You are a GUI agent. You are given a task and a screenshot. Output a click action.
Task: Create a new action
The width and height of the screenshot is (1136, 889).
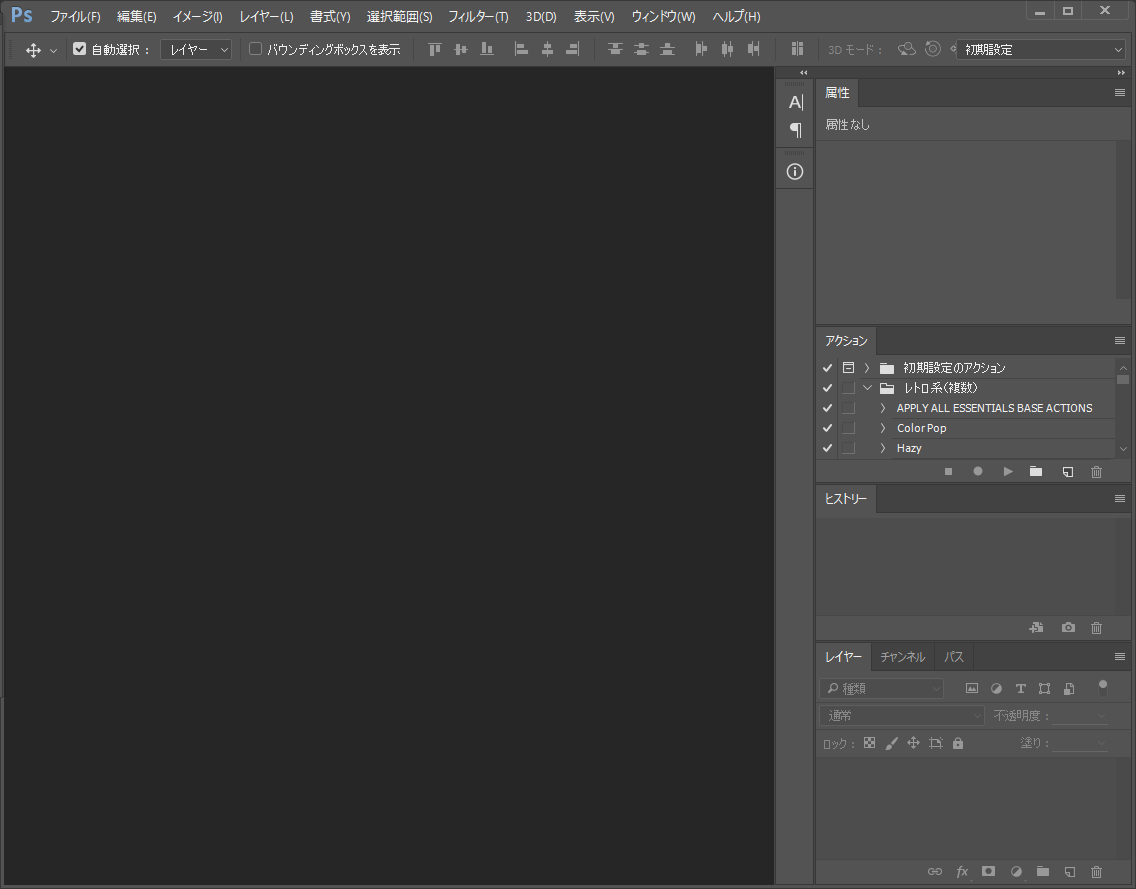coord(1068,472)
